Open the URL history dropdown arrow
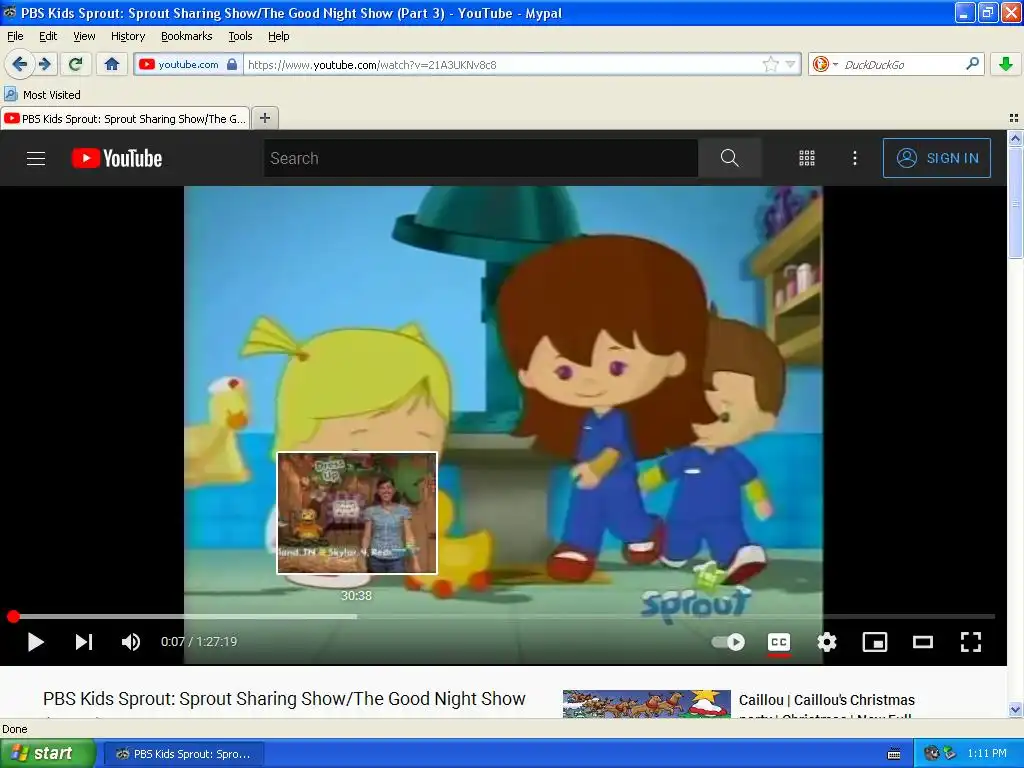 (790, 64)
